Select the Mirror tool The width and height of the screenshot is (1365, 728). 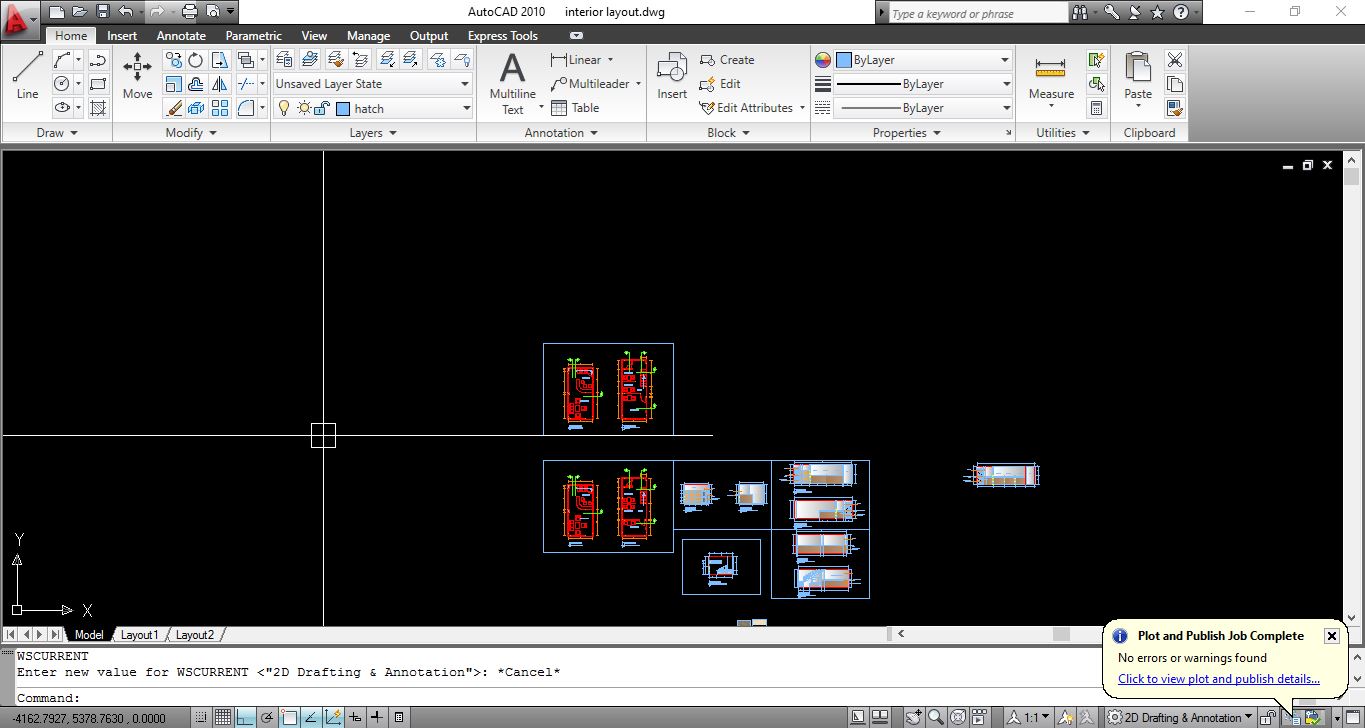click(220, 83)
